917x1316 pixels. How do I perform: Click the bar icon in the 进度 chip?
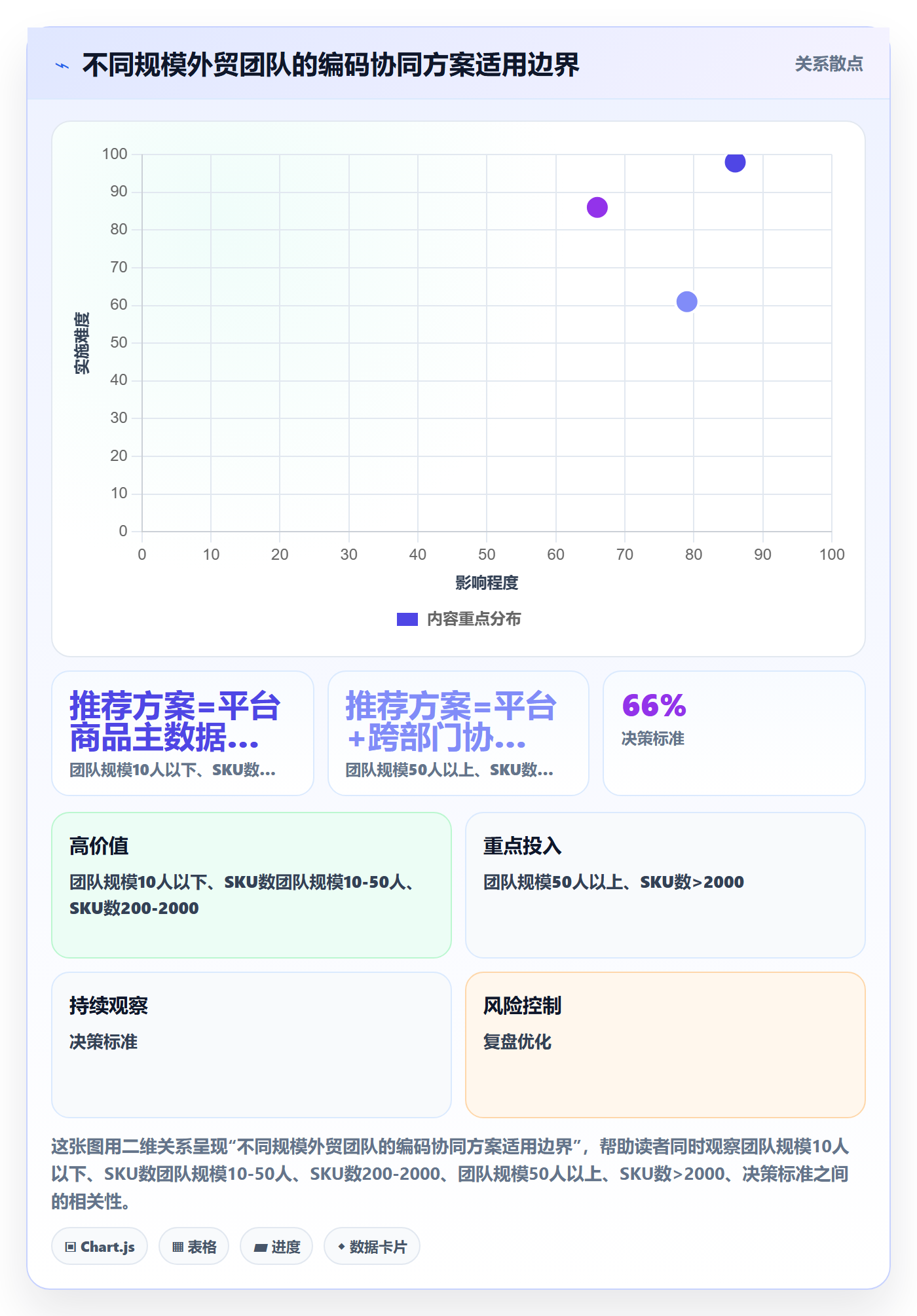[260, 1248]
